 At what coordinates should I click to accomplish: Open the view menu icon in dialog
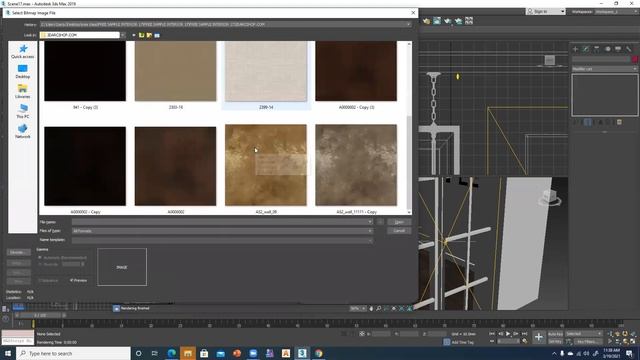click(x=157, y=35)
